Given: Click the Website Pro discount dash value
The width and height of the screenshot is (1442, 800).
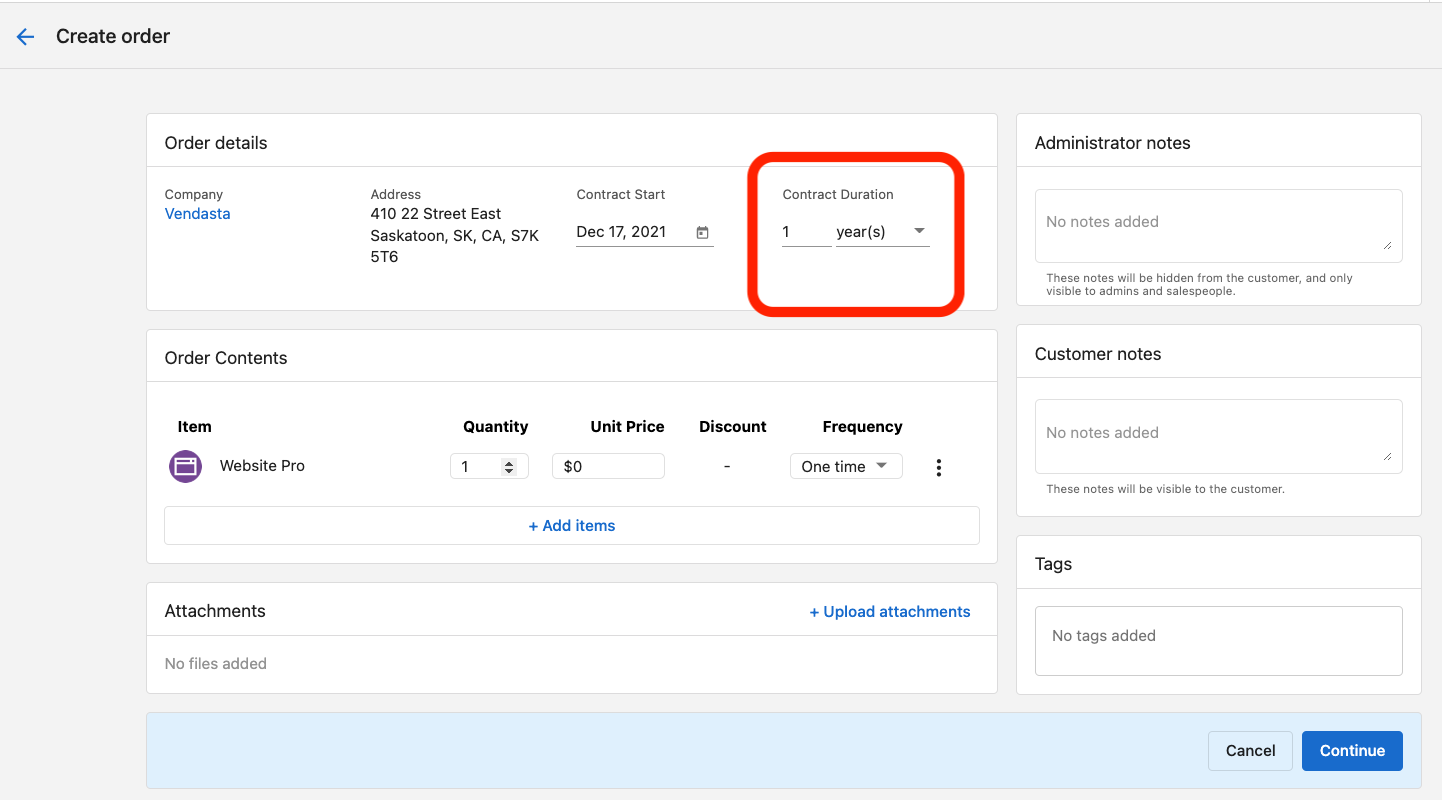Looking at the screenshot, I should [727, 467].
